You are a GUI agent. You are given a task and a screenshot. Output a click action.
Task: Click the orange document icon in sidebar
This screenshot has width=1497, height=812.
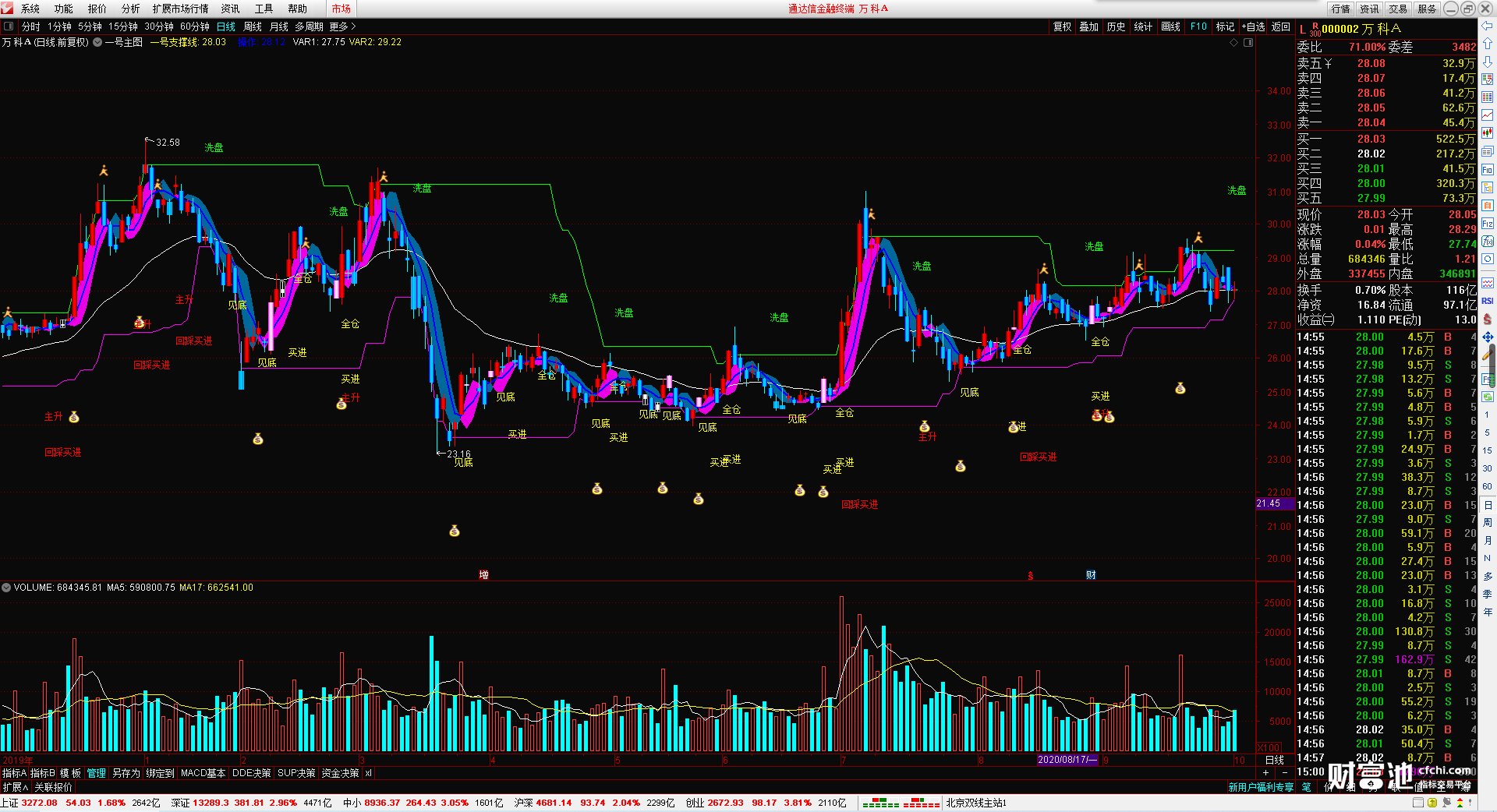point(1488,205)
